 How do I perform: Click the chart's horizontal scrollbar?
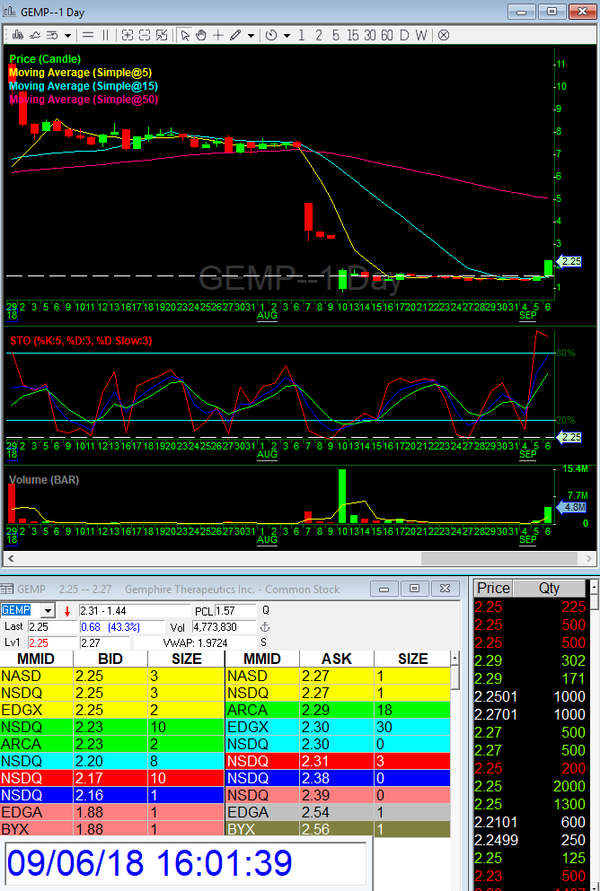click(x=280, y=559)
